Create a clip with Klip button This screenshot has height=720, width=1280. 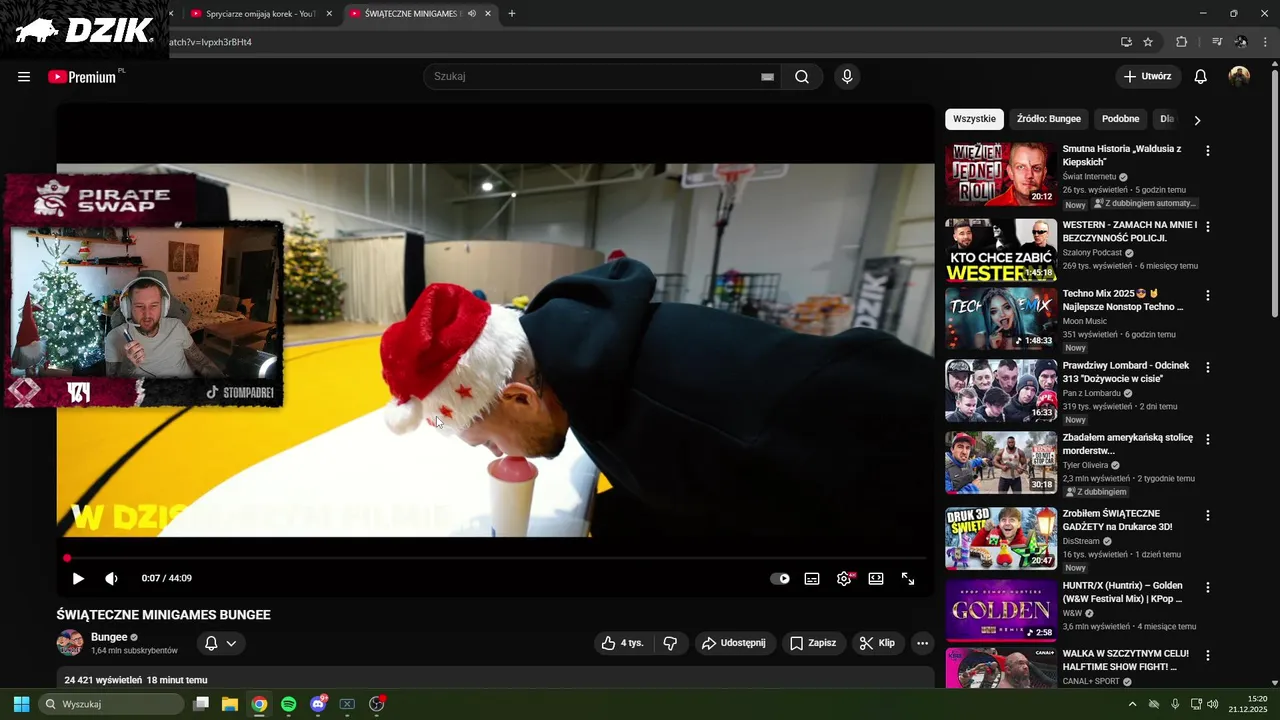[x=877, y=643]
